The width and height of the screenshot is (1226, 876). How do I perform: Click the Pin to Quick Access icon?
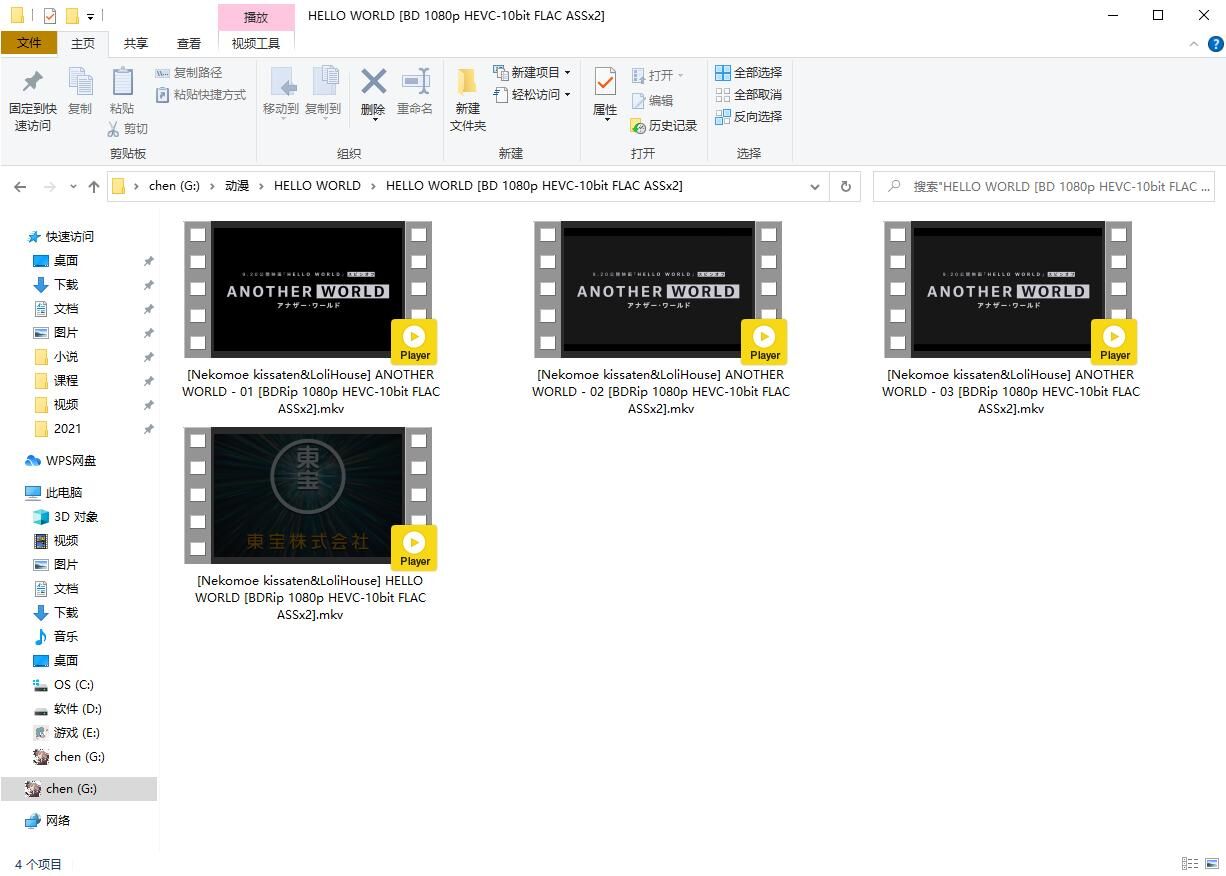(x=32, y=84)
